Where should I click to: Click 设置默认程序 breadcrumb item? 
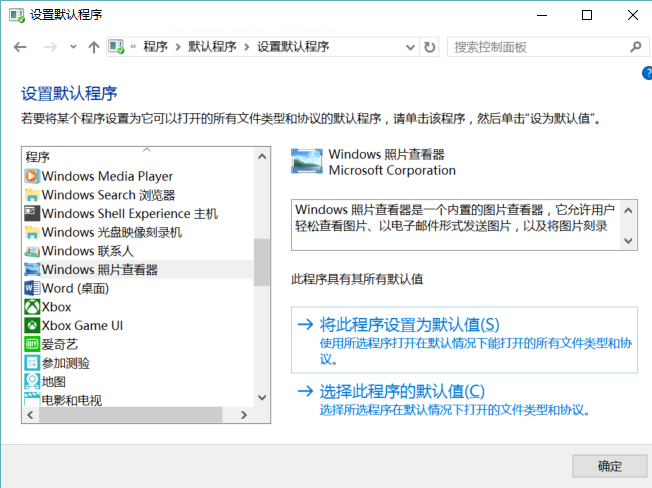pyautogui.click(x=293, y=47)
